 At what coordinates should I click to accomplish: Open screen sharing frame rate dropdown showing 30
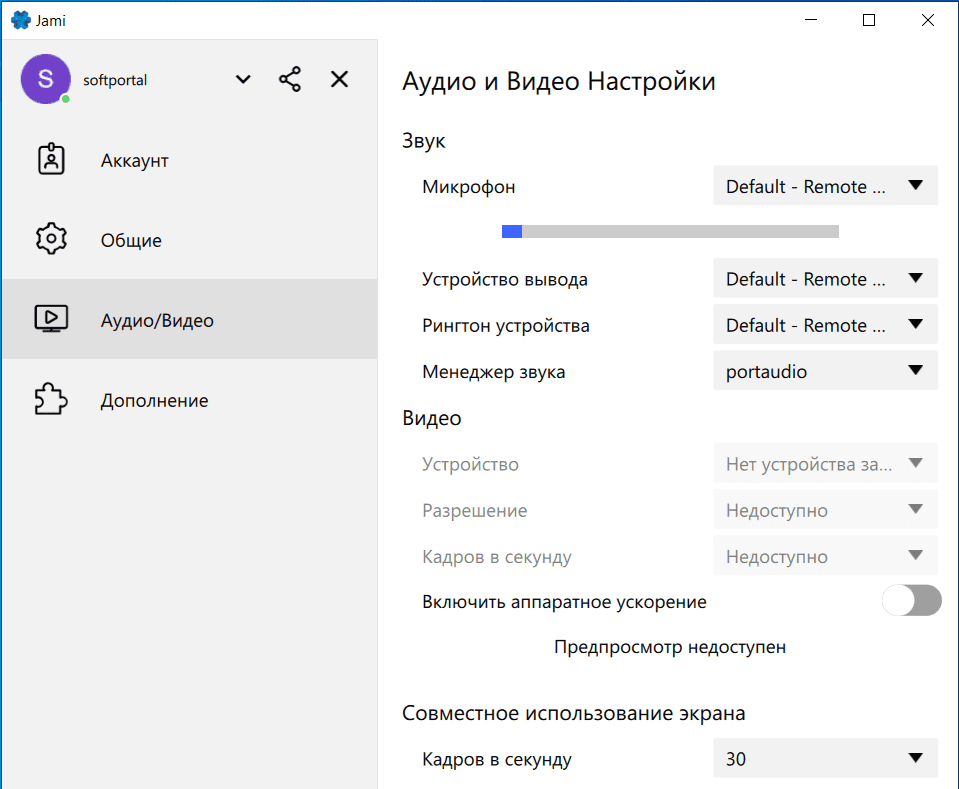coord(825,758)
